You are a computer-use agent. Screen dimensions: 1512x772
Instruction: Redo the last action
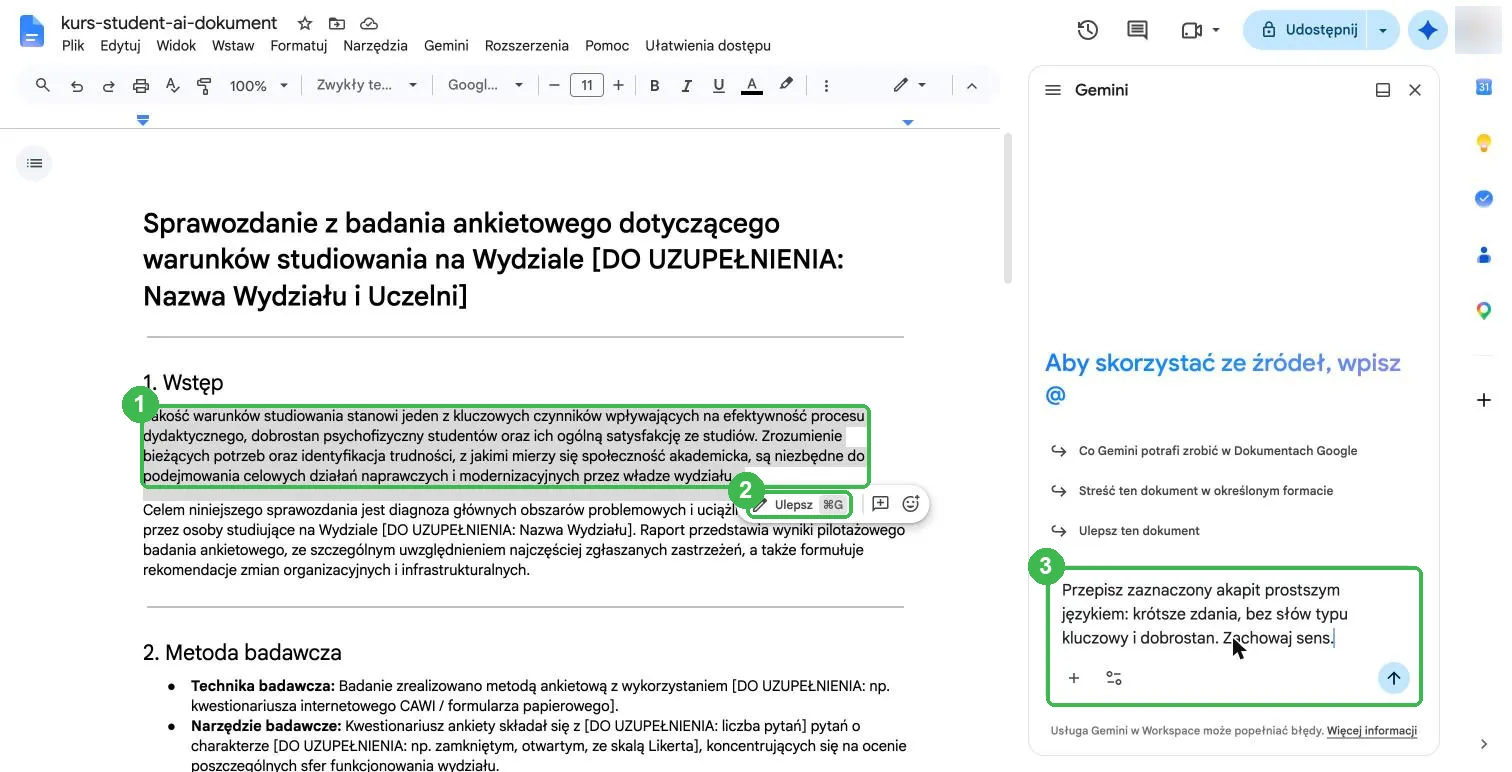coord(108,86)
